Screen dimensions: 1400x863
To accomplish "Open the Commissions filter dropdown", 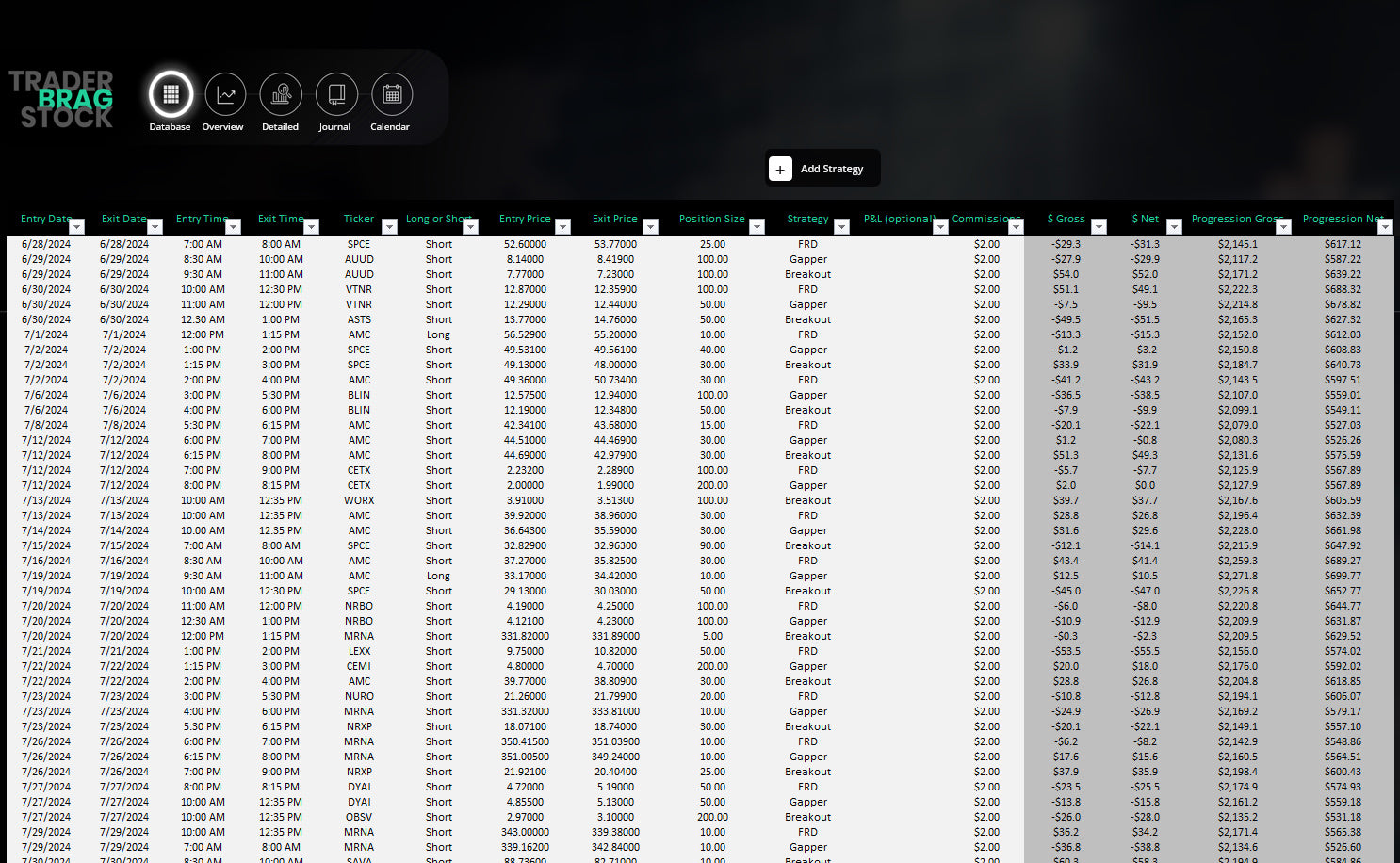I will [1016, 226].
